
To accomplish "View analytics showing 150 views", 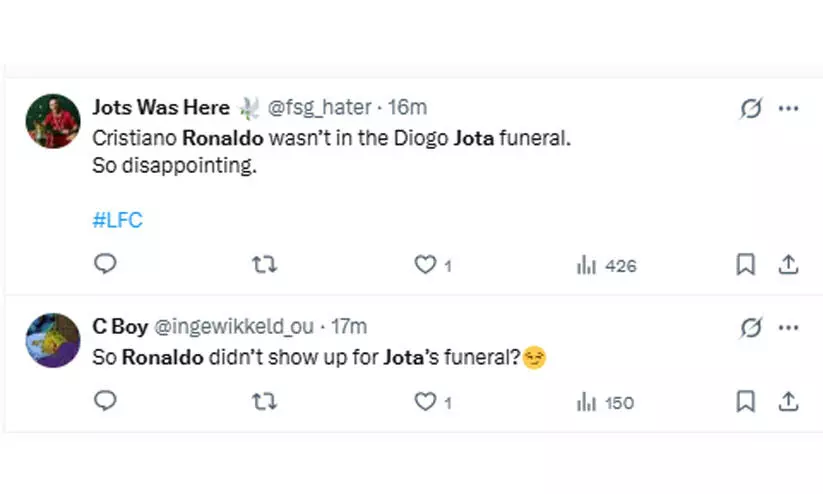I will [x=606, y=402].
